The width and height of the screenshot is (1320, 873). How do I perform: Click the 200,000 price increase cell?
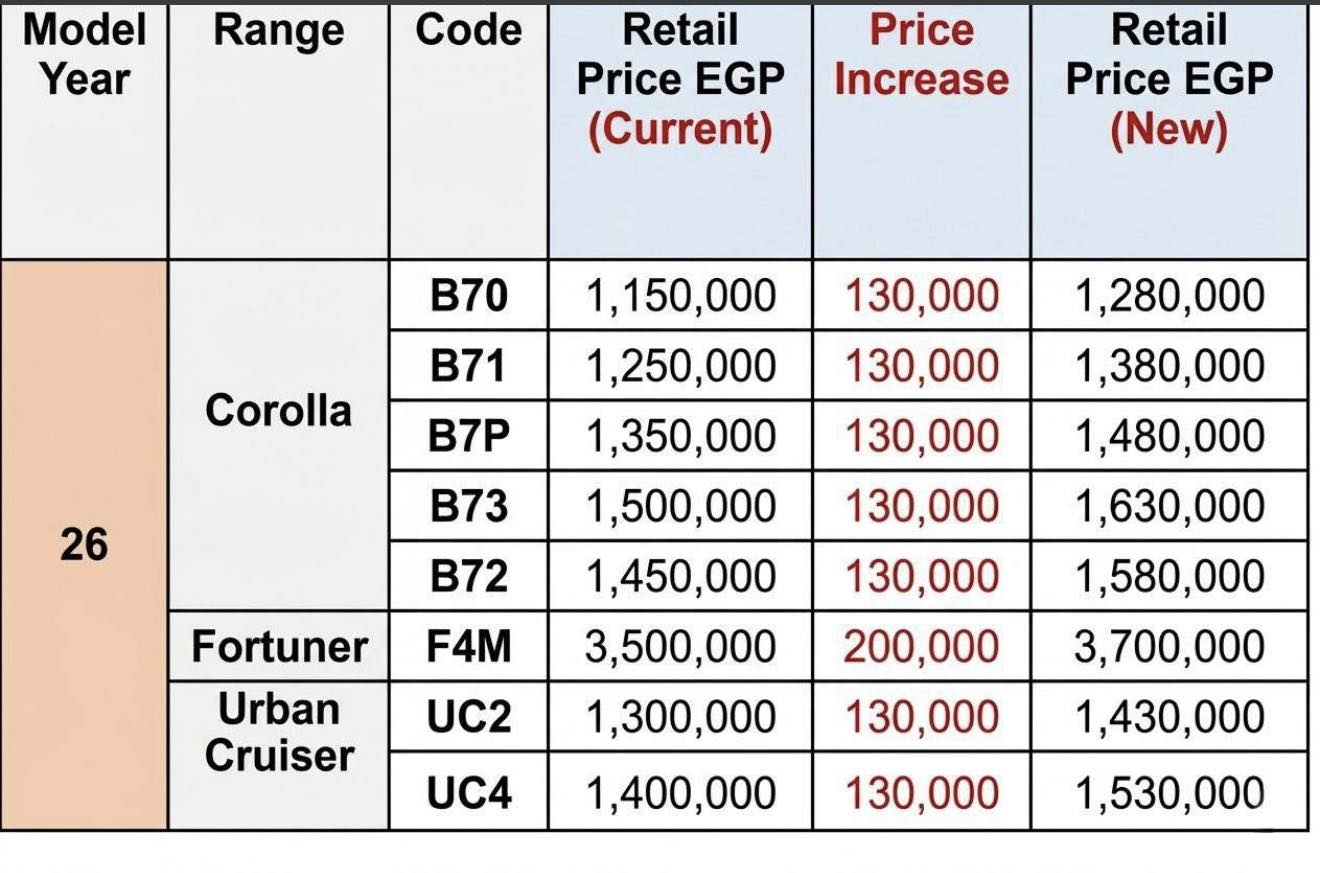921,647
